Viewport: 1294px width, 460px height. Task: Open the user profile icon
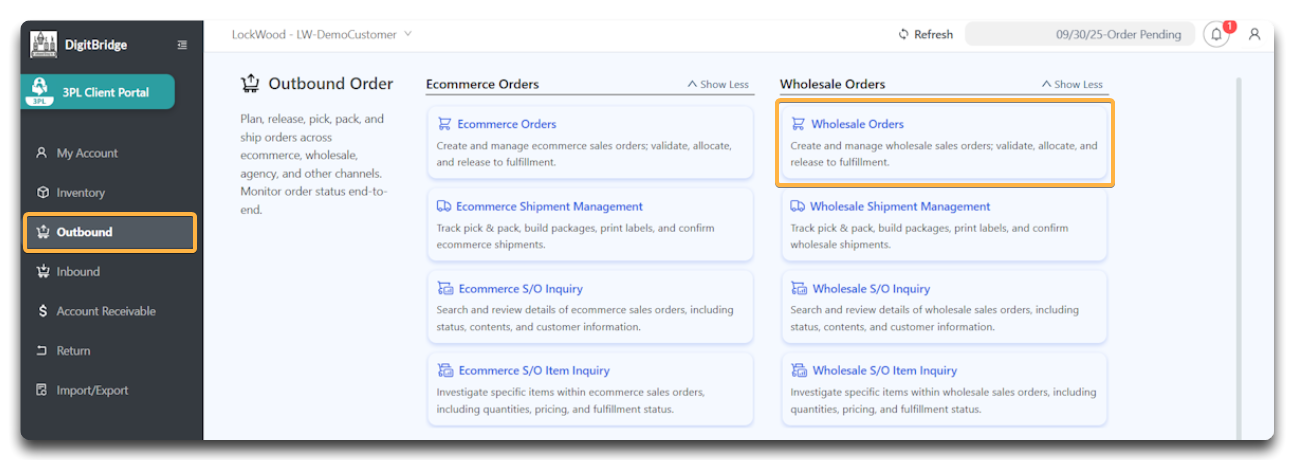click(1254, 34)
